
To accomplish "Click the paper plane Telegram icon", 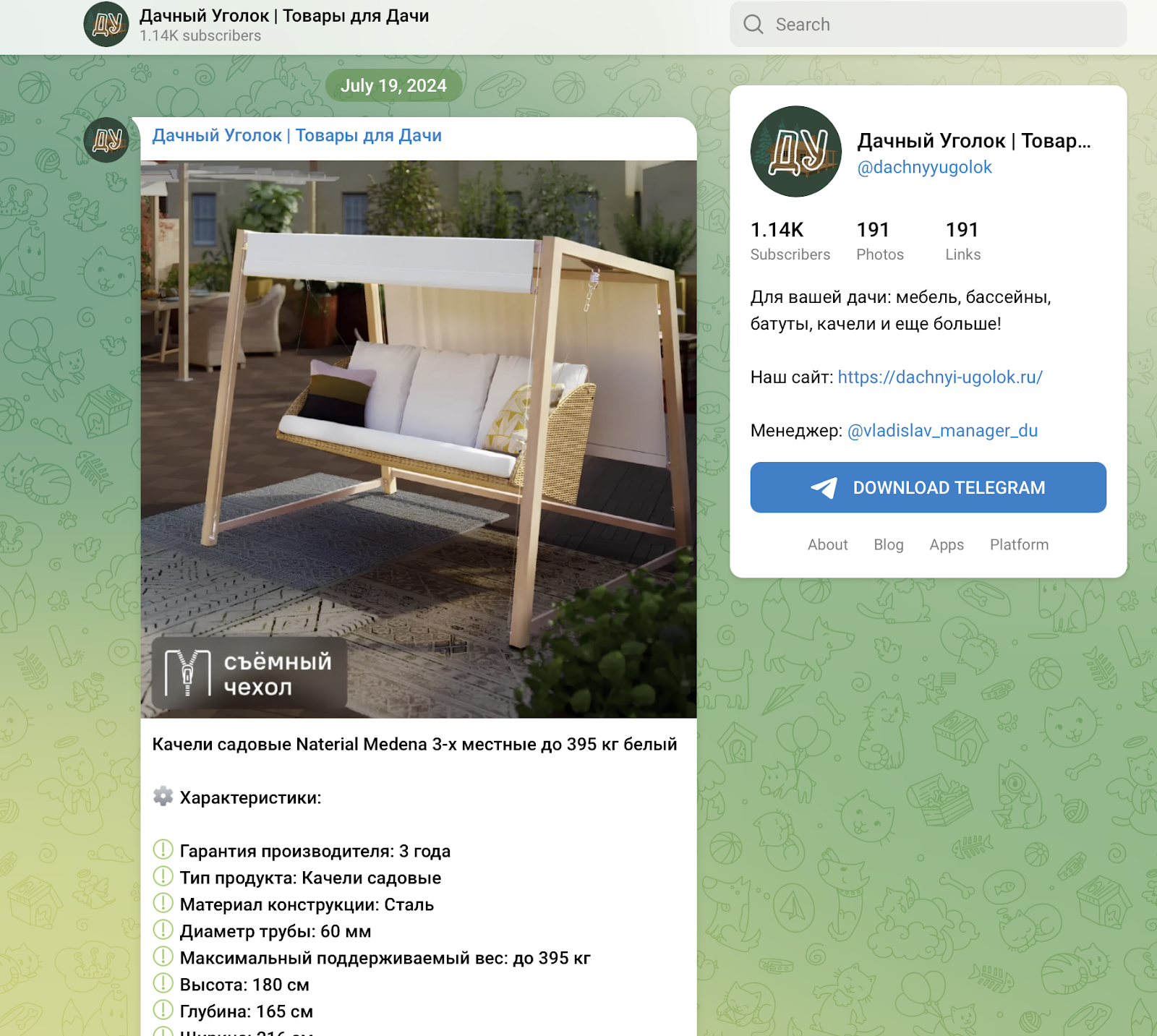I will (824, 488).
